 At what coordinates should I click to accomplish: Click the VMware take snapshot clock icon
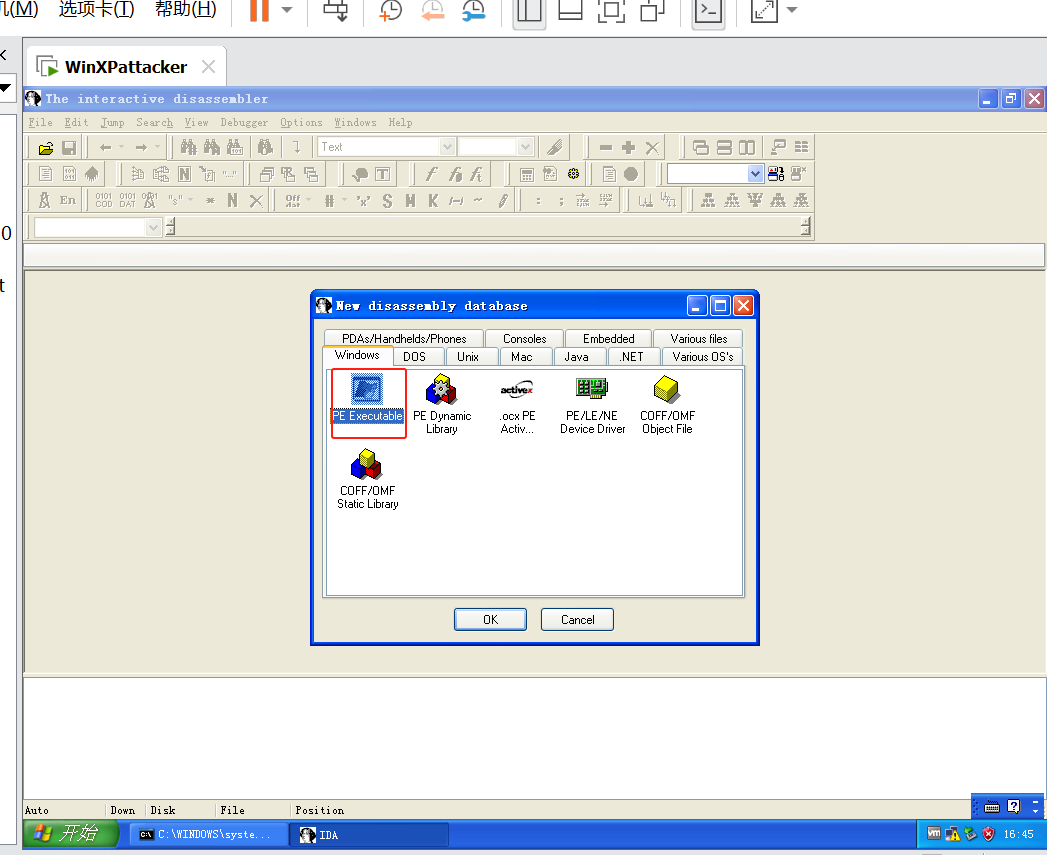390,9
